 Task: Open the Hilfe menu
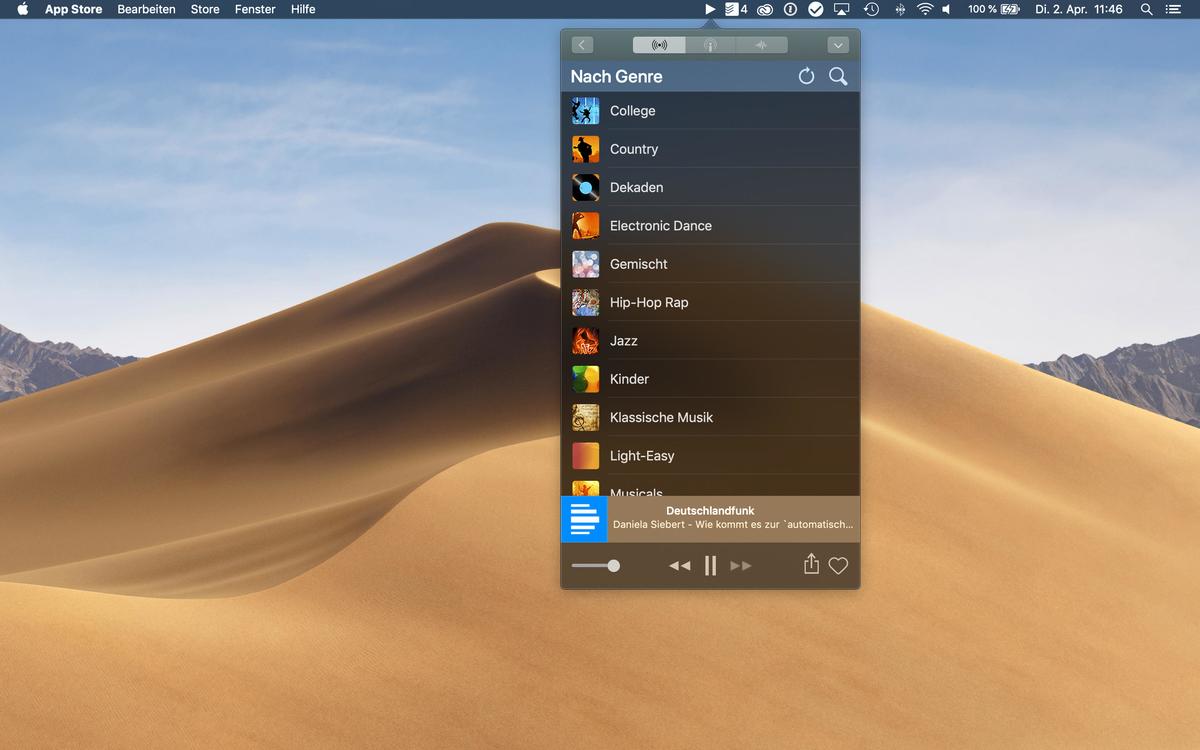pos(303,9)
